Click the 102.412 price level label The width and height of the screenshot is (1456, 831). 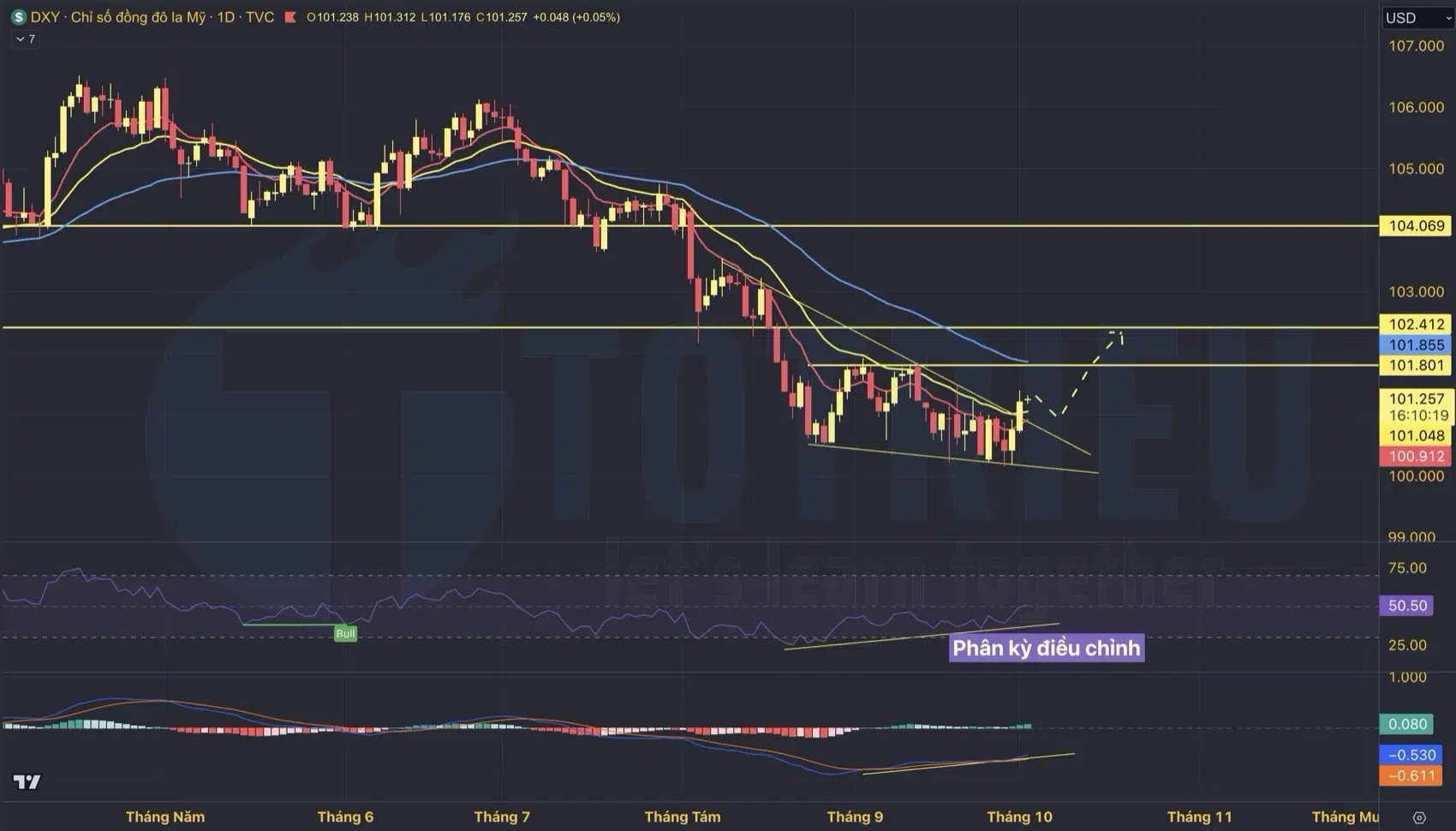pos(1417,324)
